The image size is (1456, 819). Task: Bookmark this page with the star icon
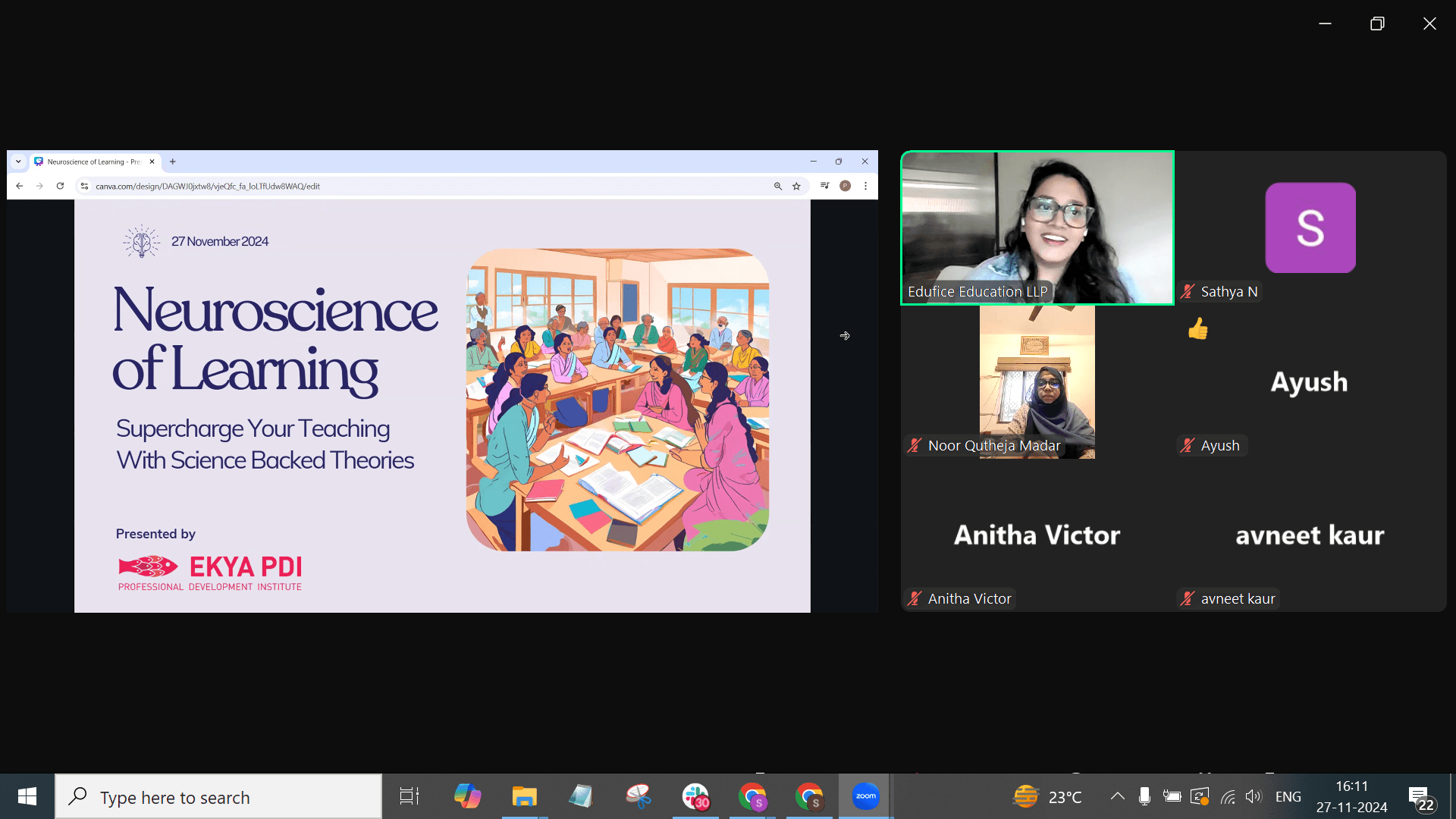tap(796, 186)
